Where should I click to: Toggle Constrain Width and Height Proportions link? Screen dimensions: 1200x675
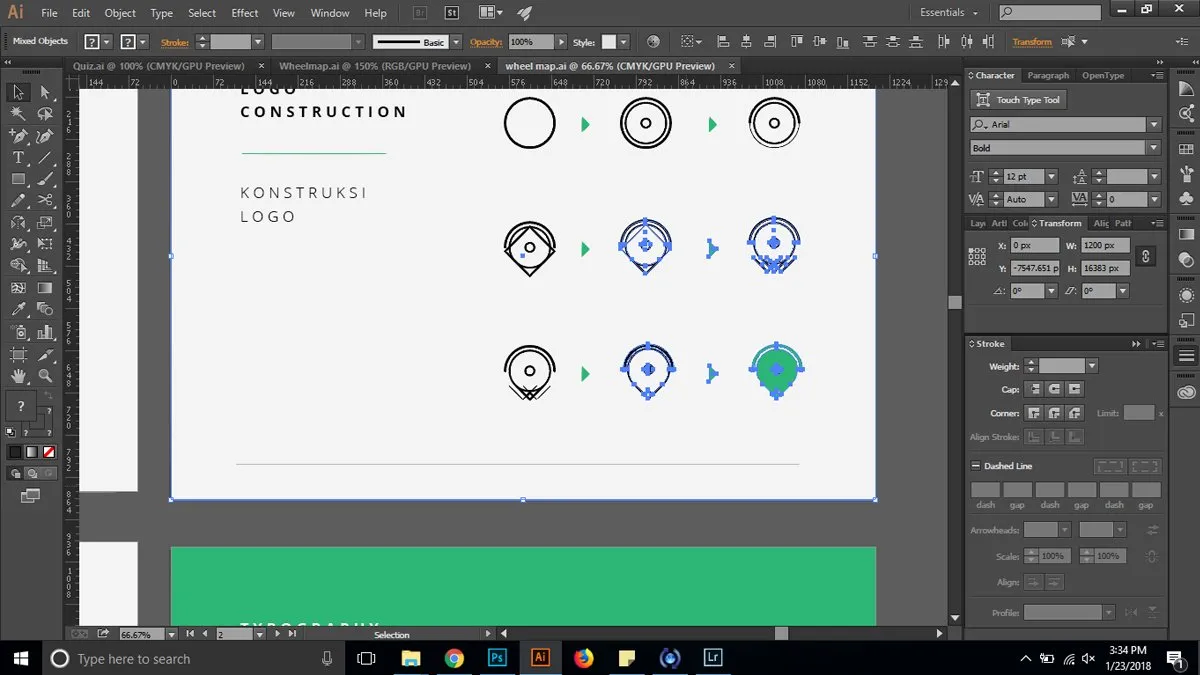(x=1146, y=257)
